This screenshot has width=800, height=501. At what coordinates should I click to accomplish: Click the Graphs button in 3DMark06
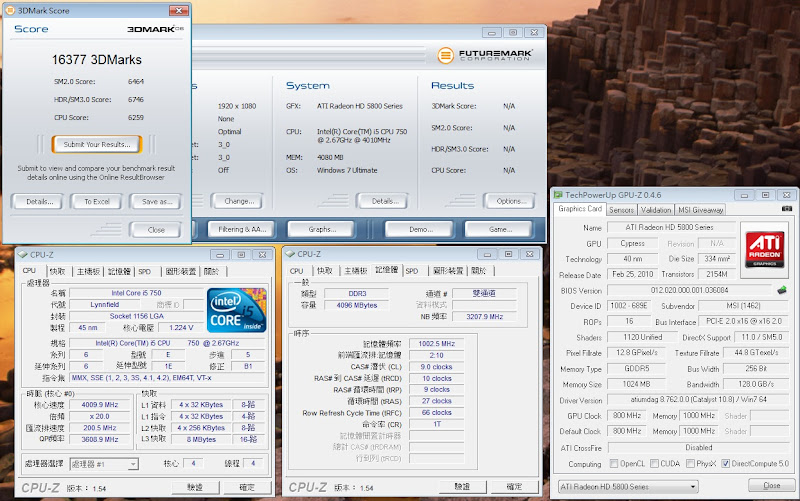(x=321, y=229)
